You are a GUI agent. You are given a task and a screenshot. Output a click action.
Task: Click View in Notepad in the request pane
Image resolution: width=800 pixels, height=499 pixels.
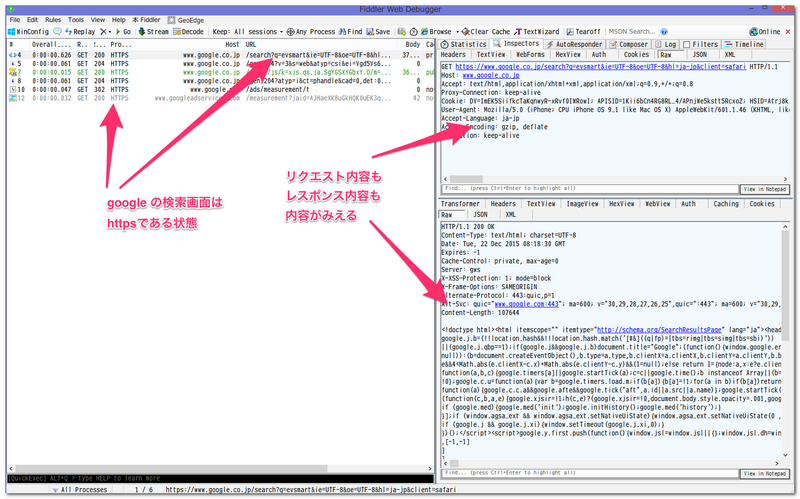[x=764, y=189]
